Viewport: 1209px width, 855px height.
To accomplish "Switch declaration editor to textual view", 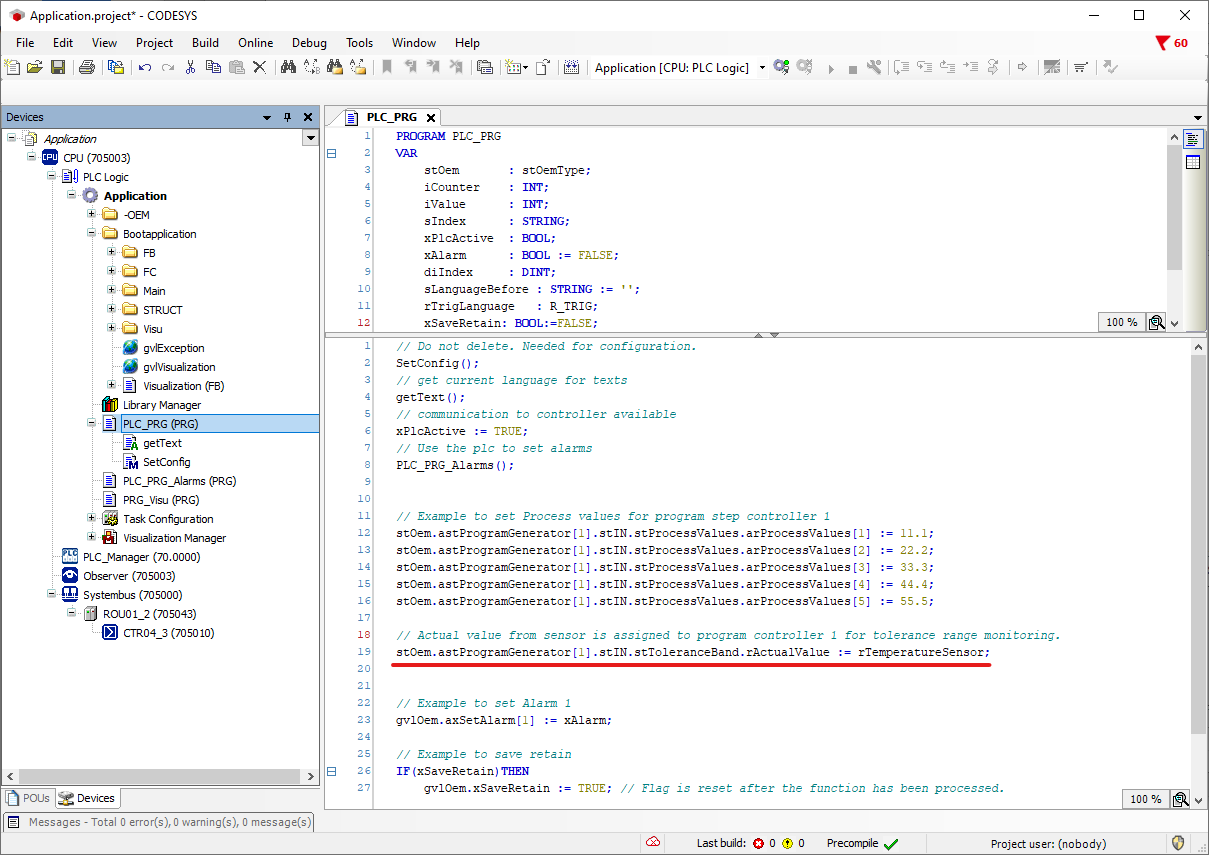I will click(x=1193, y=139).
